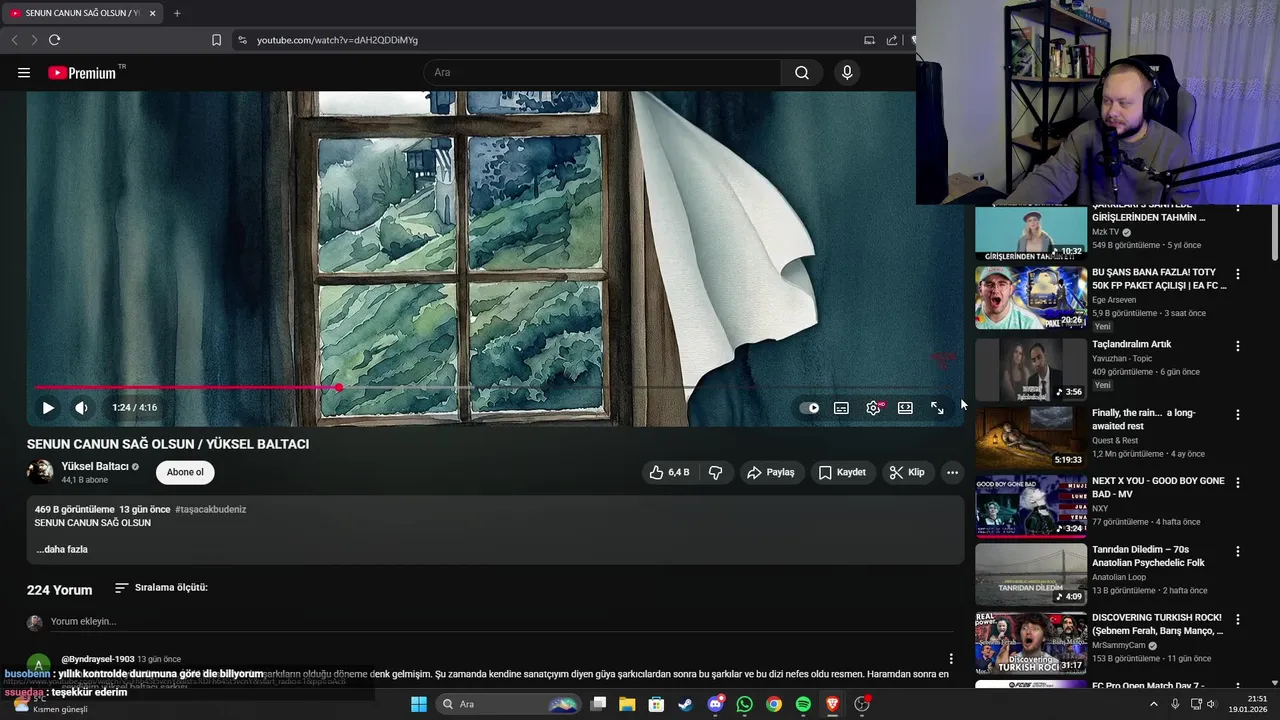This screenshot has width=1280, height=720.
Task: Enable subtitles in the player
Action: [x=842, y=408]
